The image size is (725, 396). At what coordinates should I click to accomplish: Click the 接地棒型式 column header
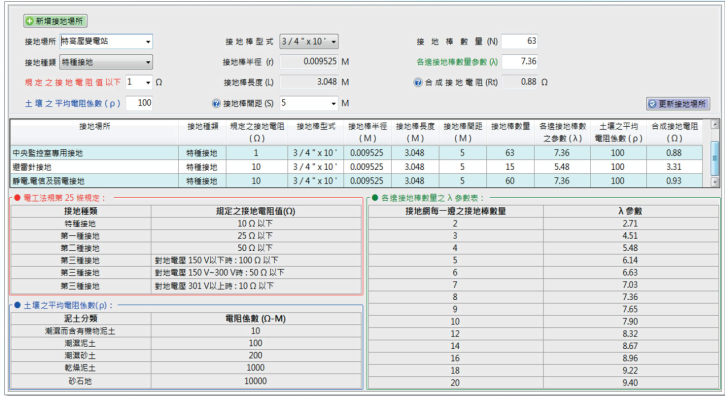pos(315,132)
